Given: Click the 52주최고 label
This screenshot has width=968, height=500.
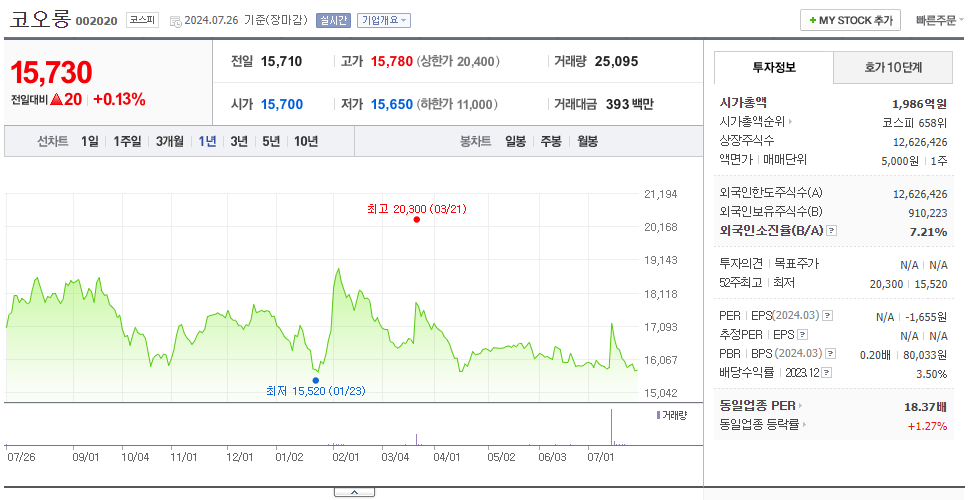Looking at the screenshot, I should pyautogui.click(x=741, y=283).
